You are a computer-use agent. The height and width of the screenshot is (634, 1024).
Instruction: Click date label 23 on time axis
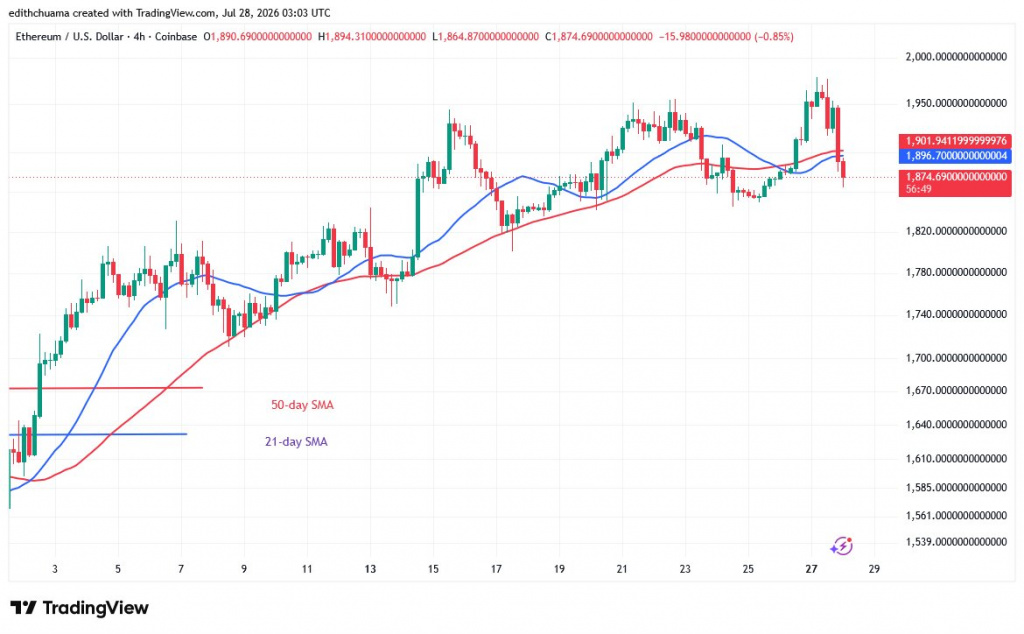tap(685, 569)
